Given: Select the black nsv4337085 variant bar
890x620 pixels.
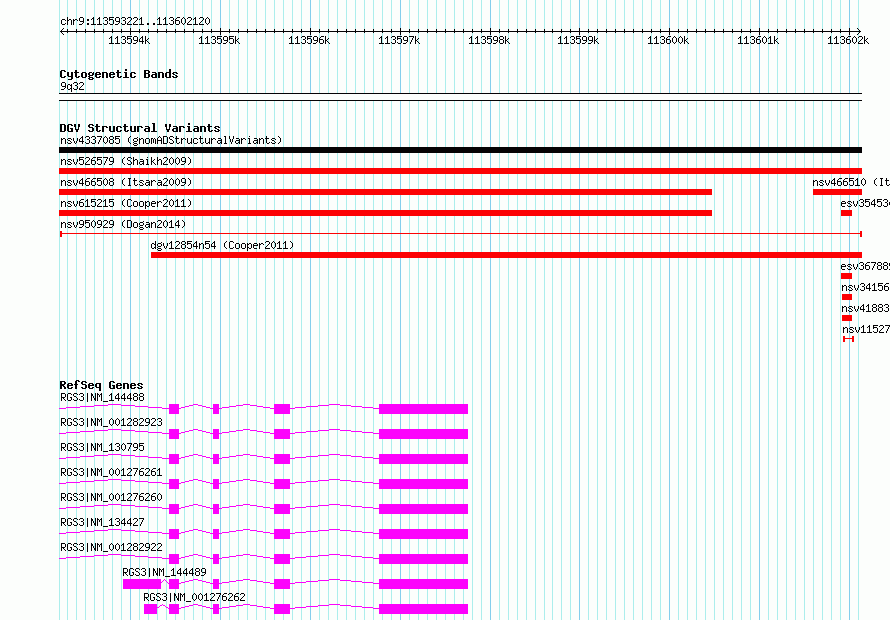Looking at the screenshot, I should click(x=460, y=150).
